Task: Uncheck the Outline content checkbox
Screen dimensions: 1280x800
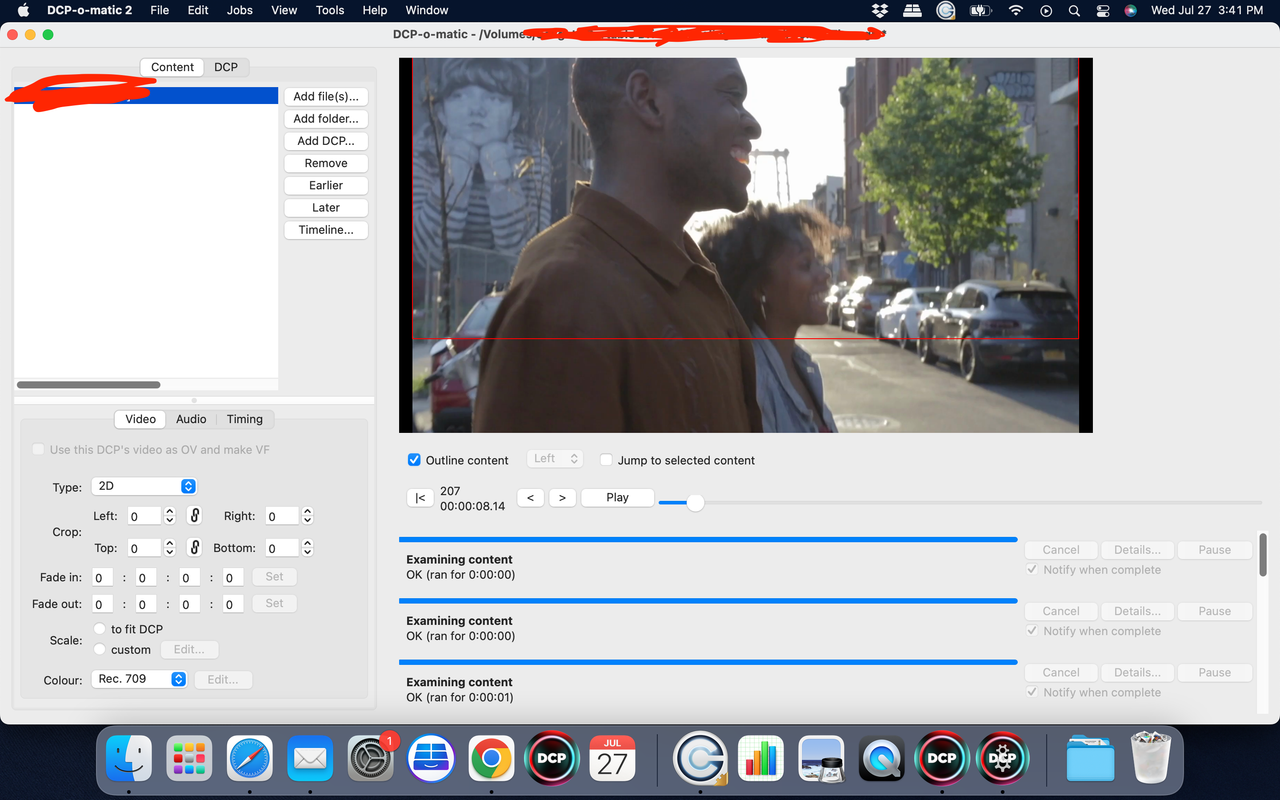Action: coord(413,460)
